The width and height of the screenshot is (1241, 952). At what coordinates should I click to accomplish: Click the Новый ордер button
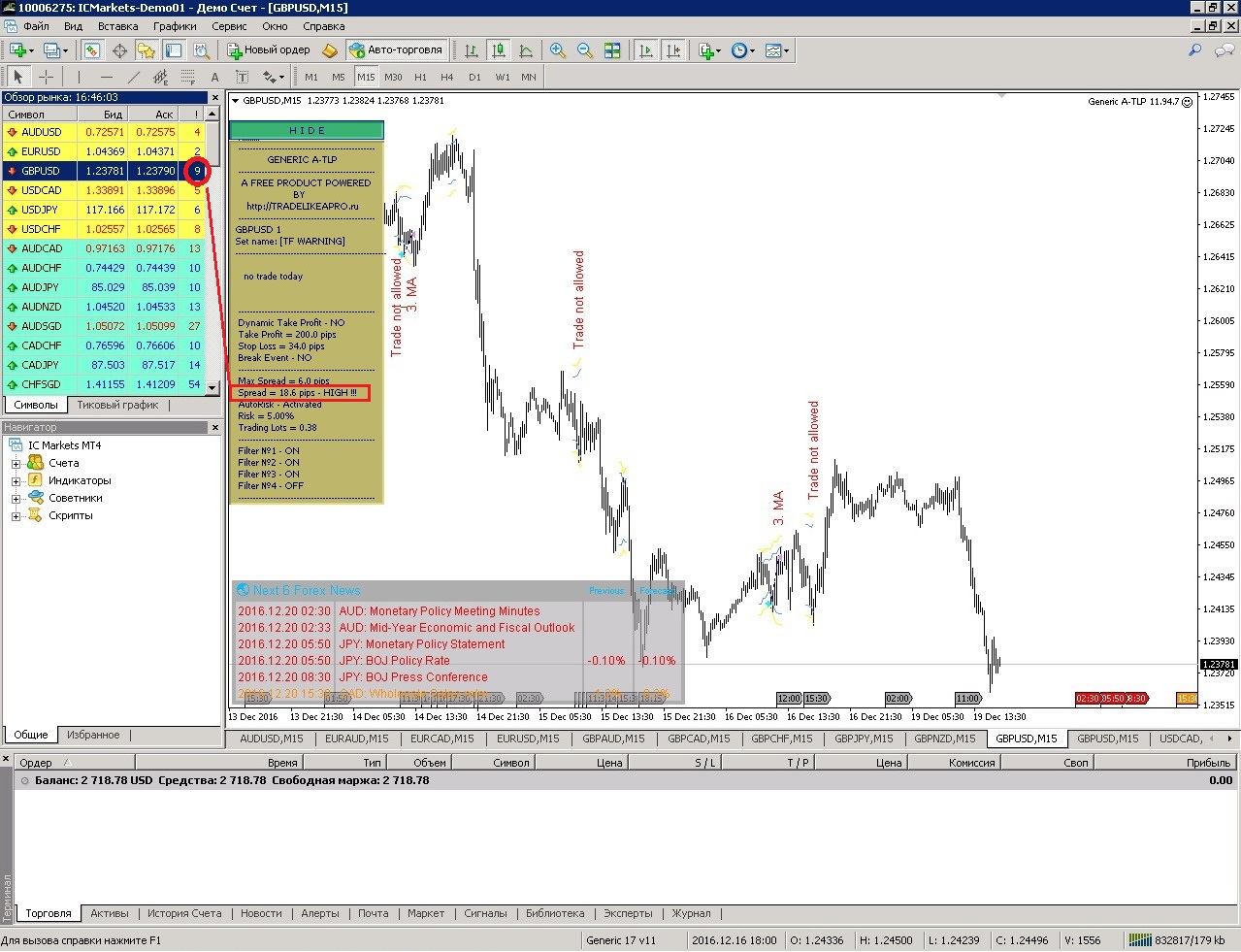pos(269,50)
